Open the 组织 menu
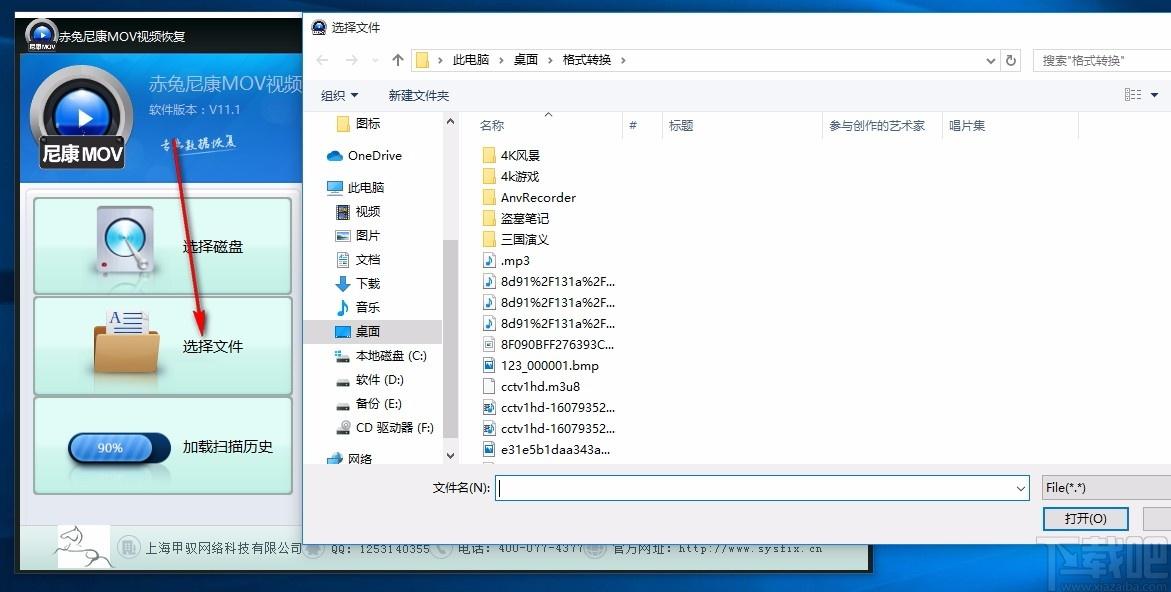 click(340, 96)
